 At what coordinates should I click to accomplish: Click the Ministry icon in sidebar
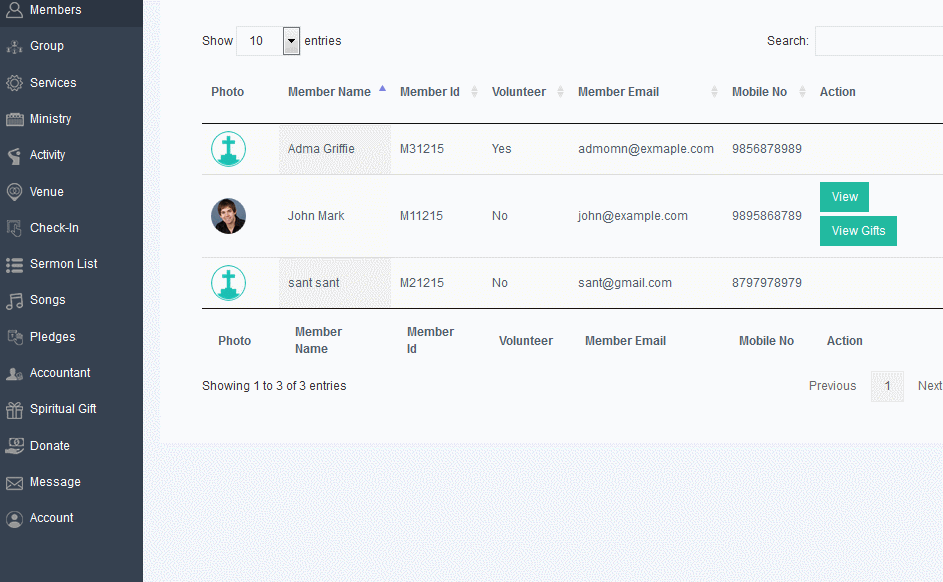14,119
